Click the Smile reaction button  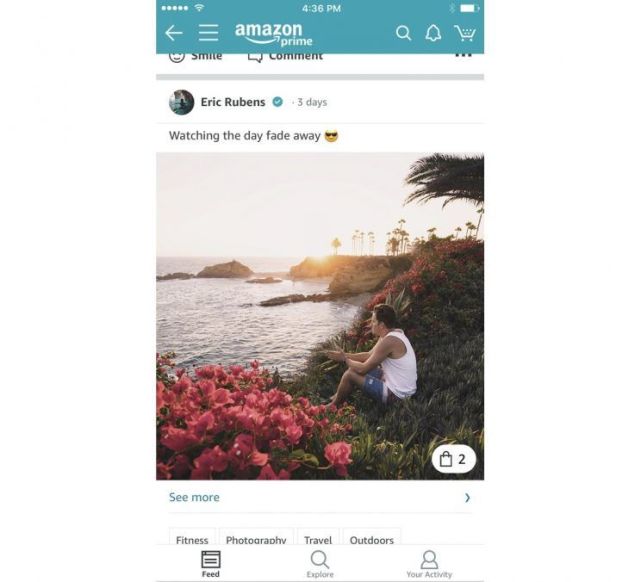point(195,56)
